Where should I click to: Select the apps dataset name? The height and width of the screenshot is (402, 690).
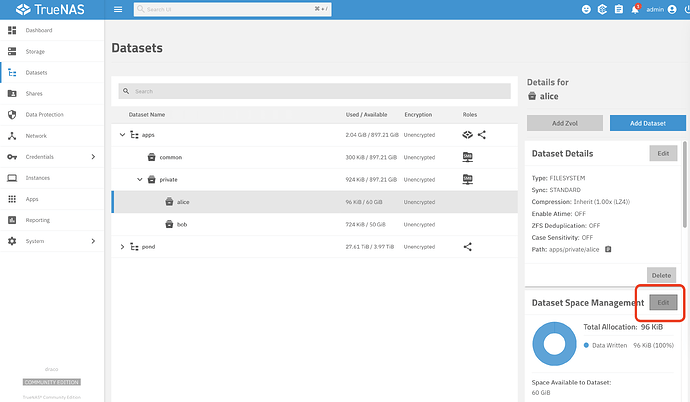point(148,135)
